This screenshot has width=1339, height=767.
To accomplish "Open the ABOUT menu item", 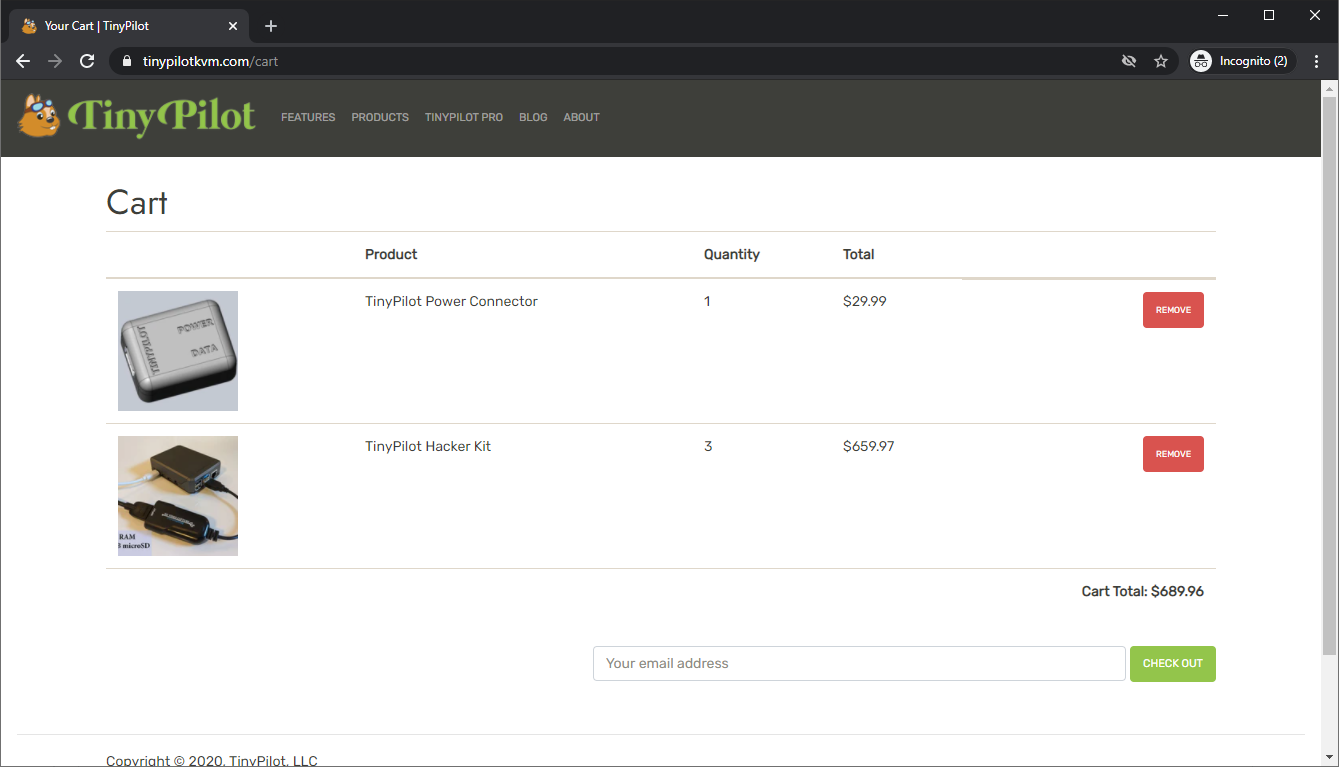I will click(x=581, y=117).
